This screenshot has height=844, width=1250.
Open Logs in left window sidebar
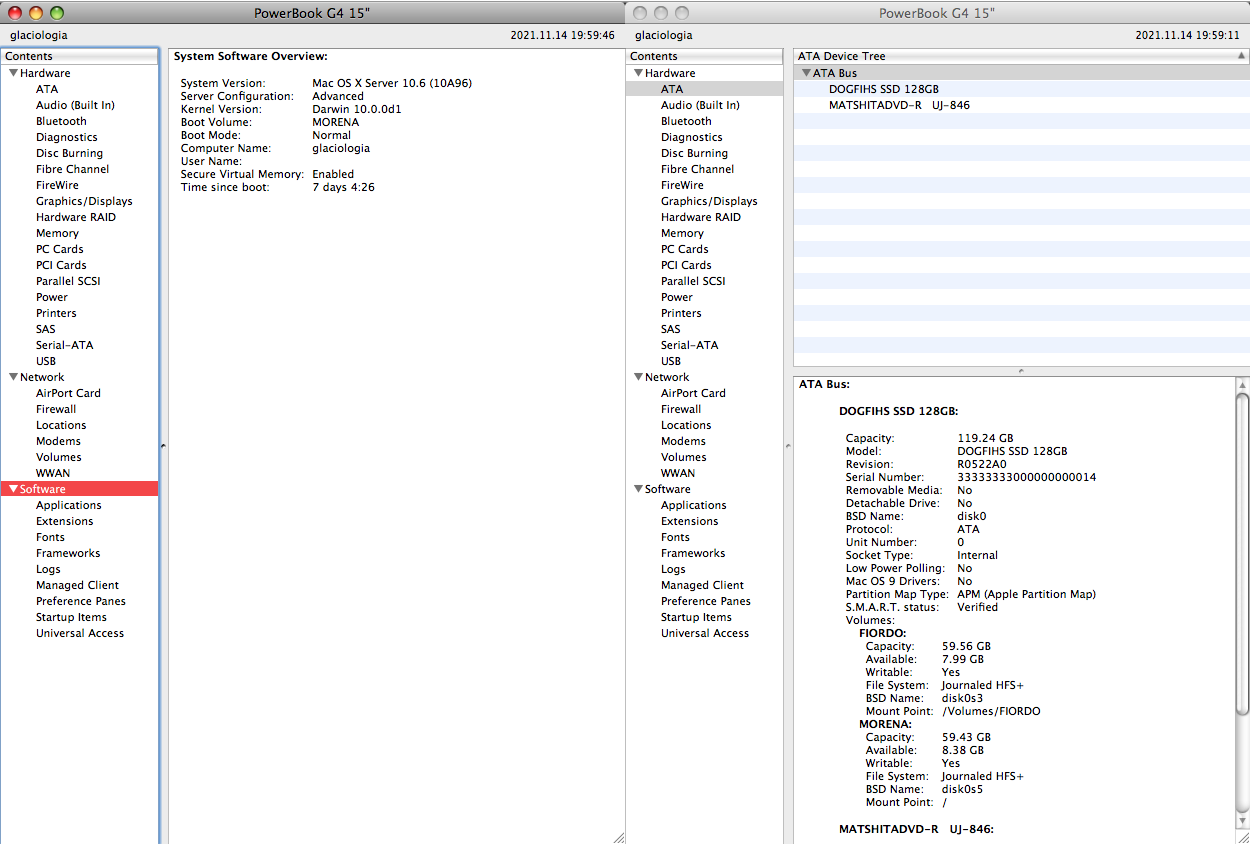(x=48, y=569)
